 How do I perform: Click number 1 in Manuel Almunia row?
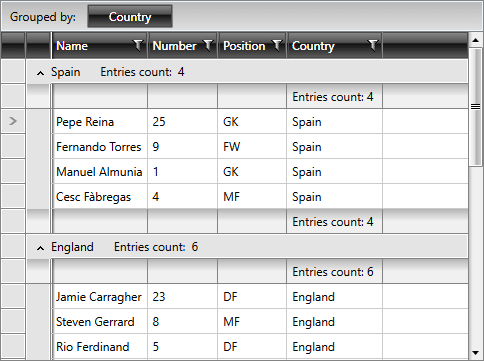(x=183, y=171)
